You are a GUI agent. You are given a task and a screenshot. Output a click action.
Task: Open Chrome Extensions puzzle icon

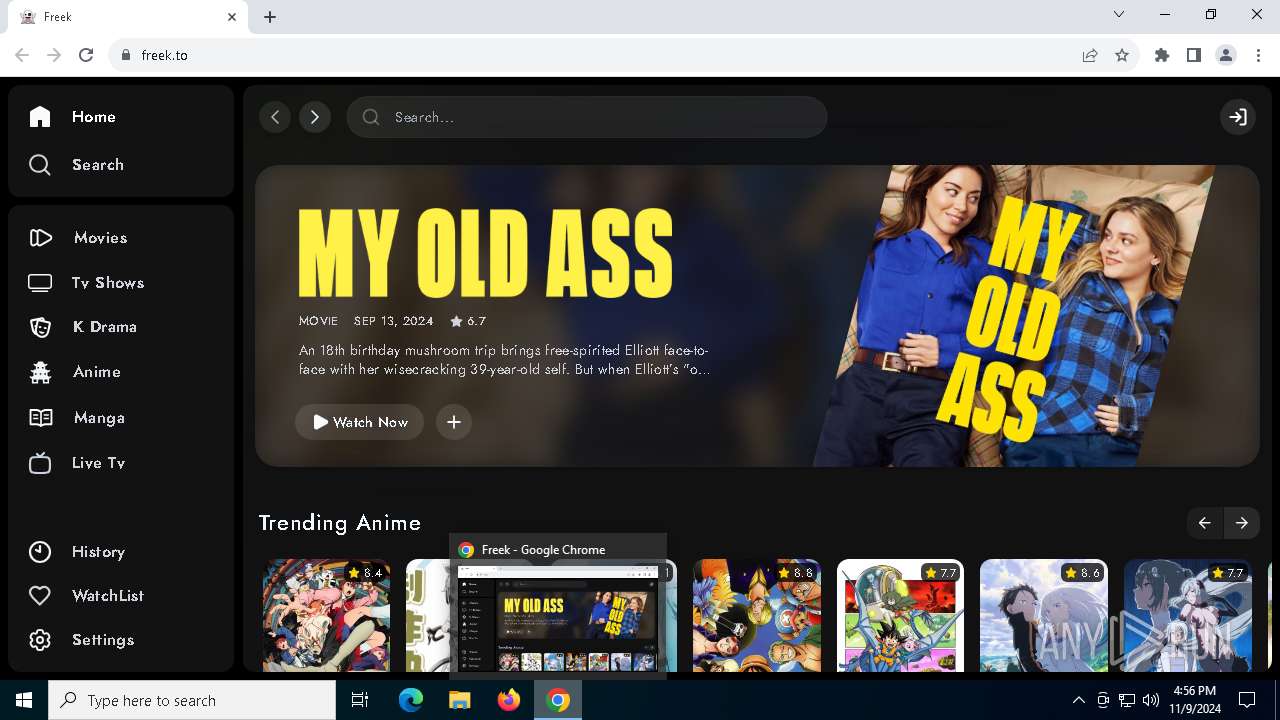click(1162, 55)
